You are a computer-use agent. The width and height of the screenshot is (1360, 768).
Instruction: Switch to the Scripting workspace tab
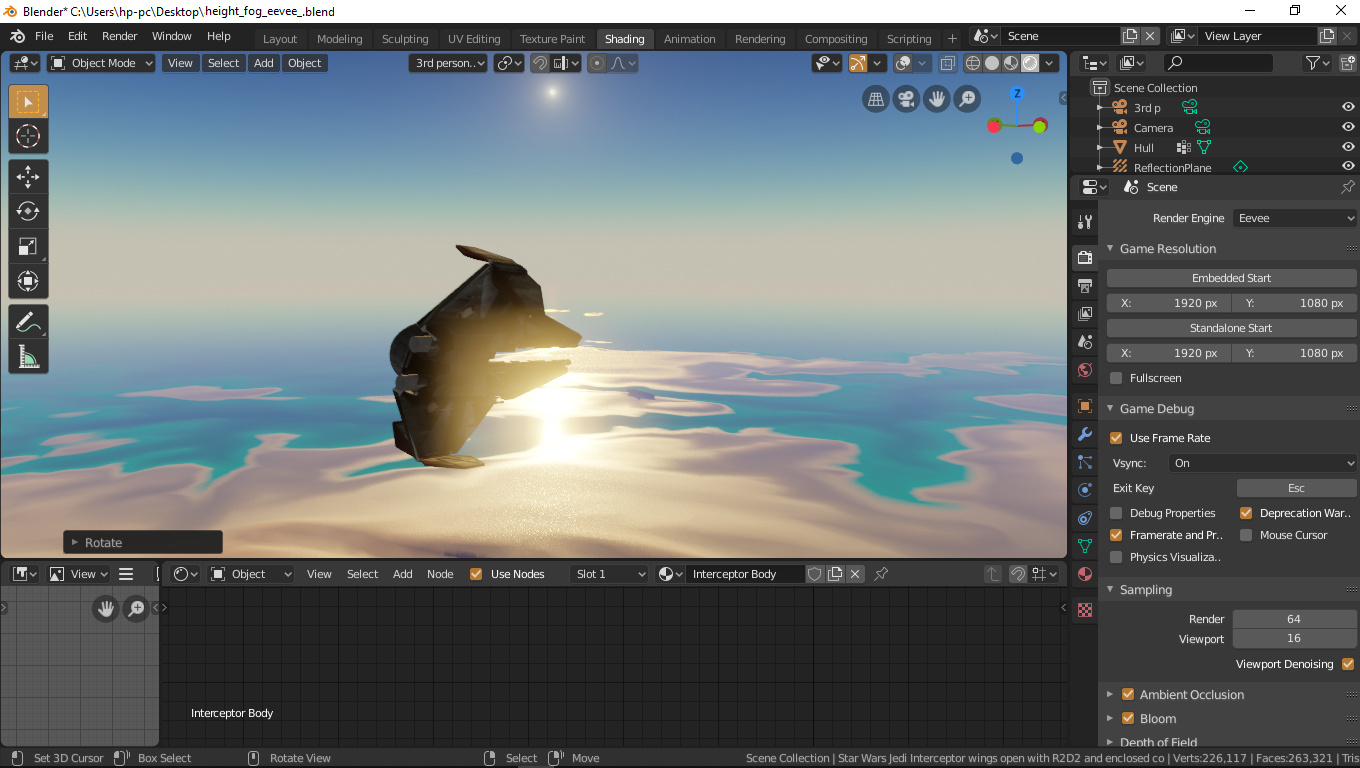[x=909, y=39]
